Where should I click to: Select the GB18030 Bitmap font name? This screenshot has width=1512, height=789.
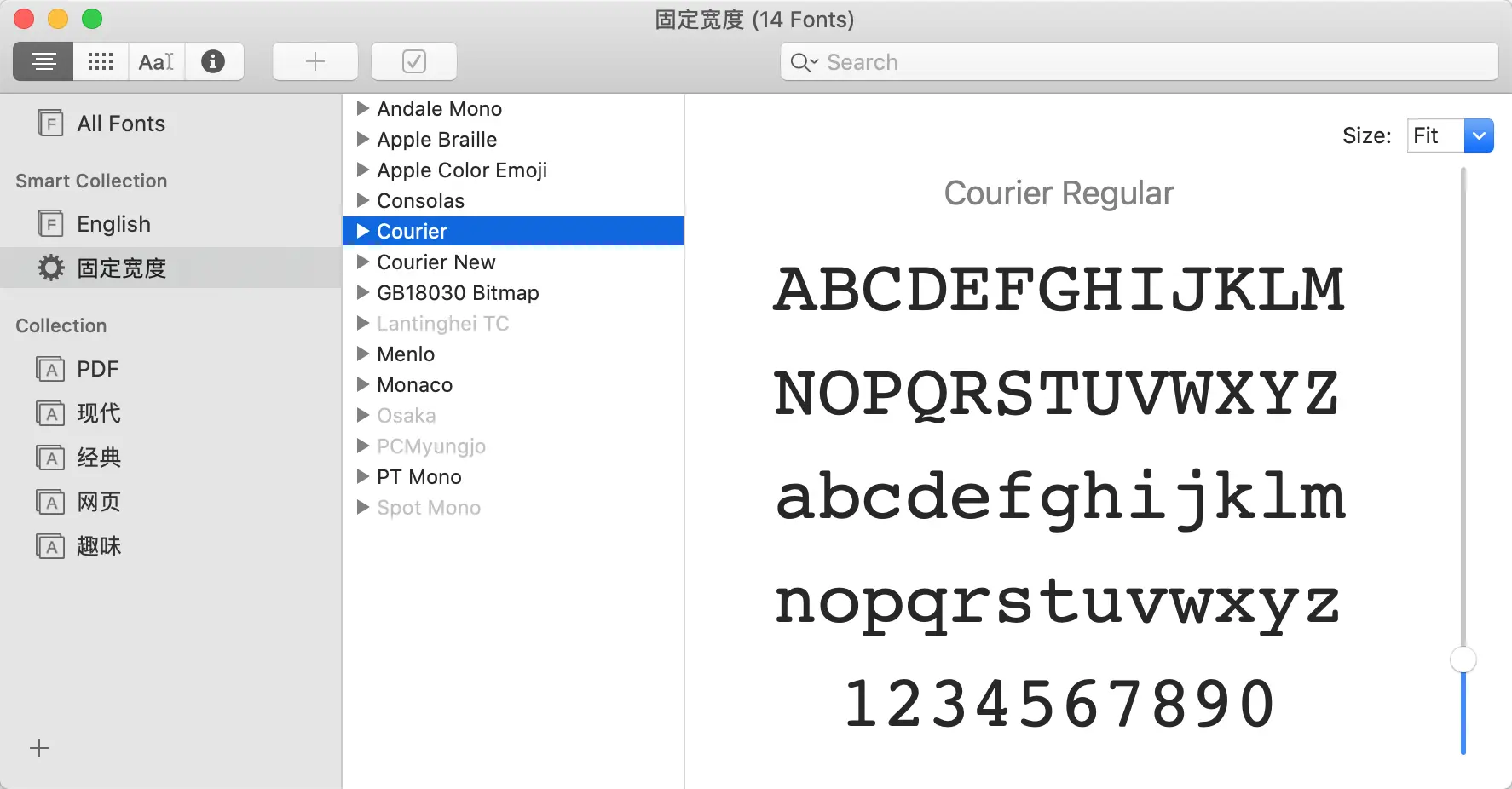458,293
